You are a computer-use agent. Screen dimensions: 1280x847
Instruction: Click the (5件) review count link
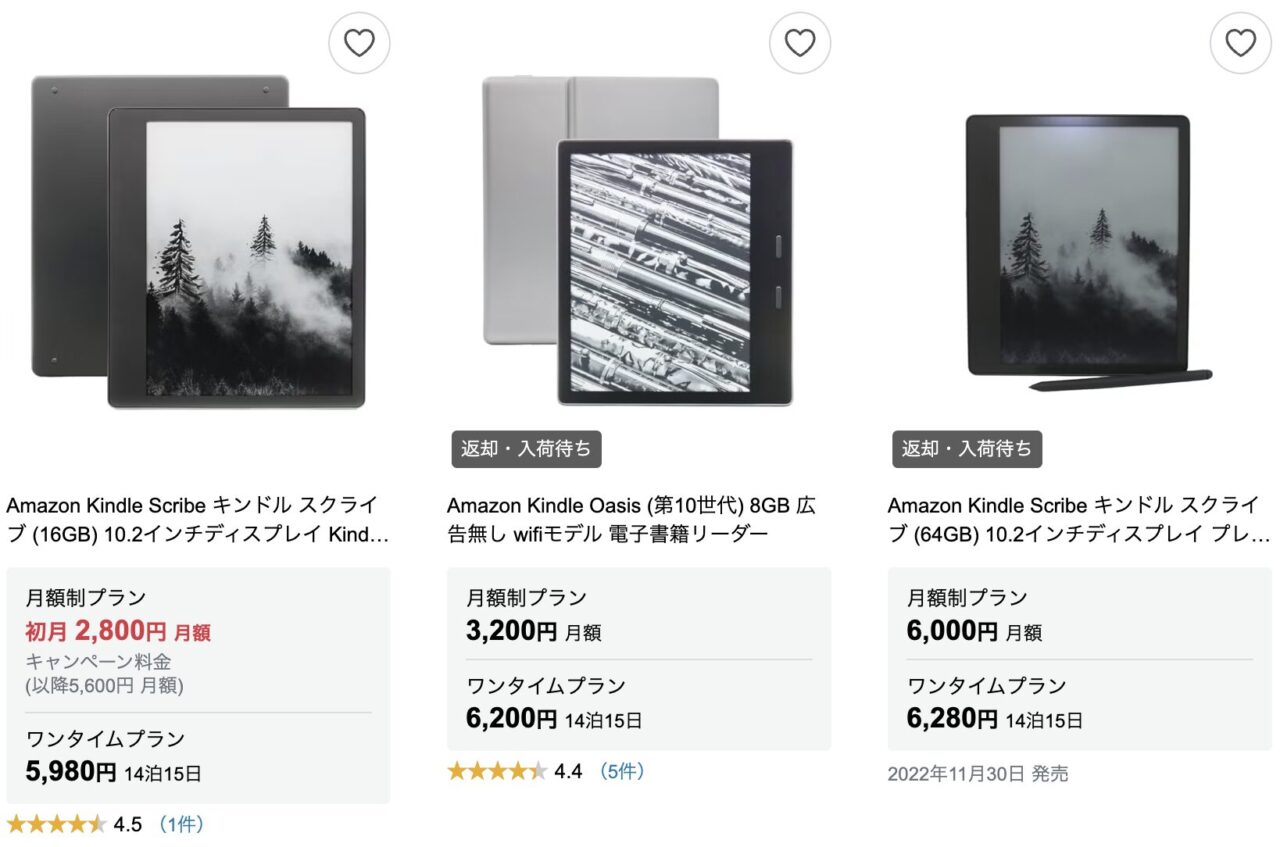coord(621,771)
